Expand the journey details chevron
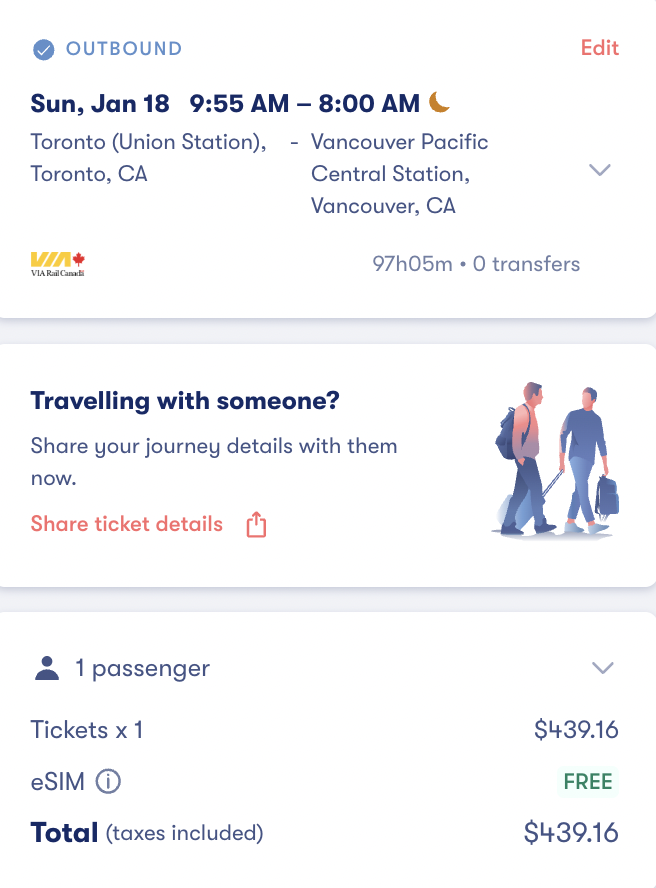 point(601,170)
